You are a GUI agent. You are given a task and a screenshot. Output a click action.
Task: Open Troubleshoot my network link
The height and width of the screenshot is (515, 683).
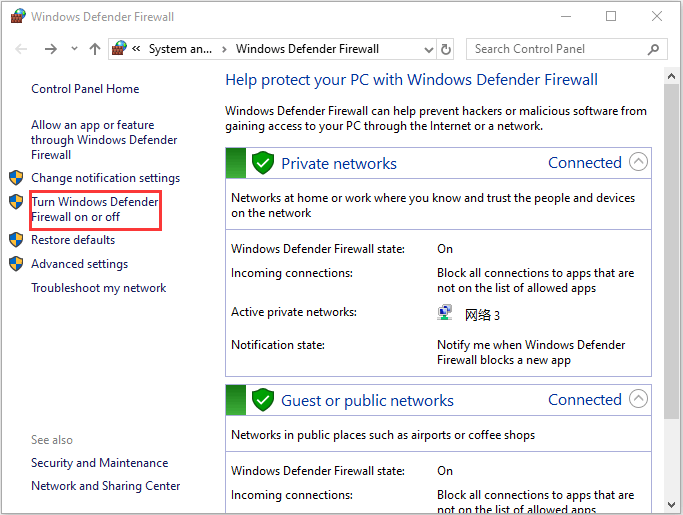tap(99, 288)
